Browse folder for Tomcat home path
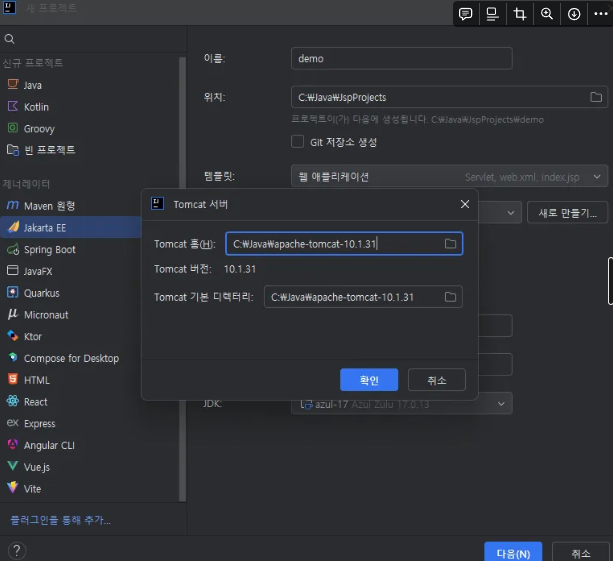The height and width of the screenshot is (561, 613). point(450,244)
